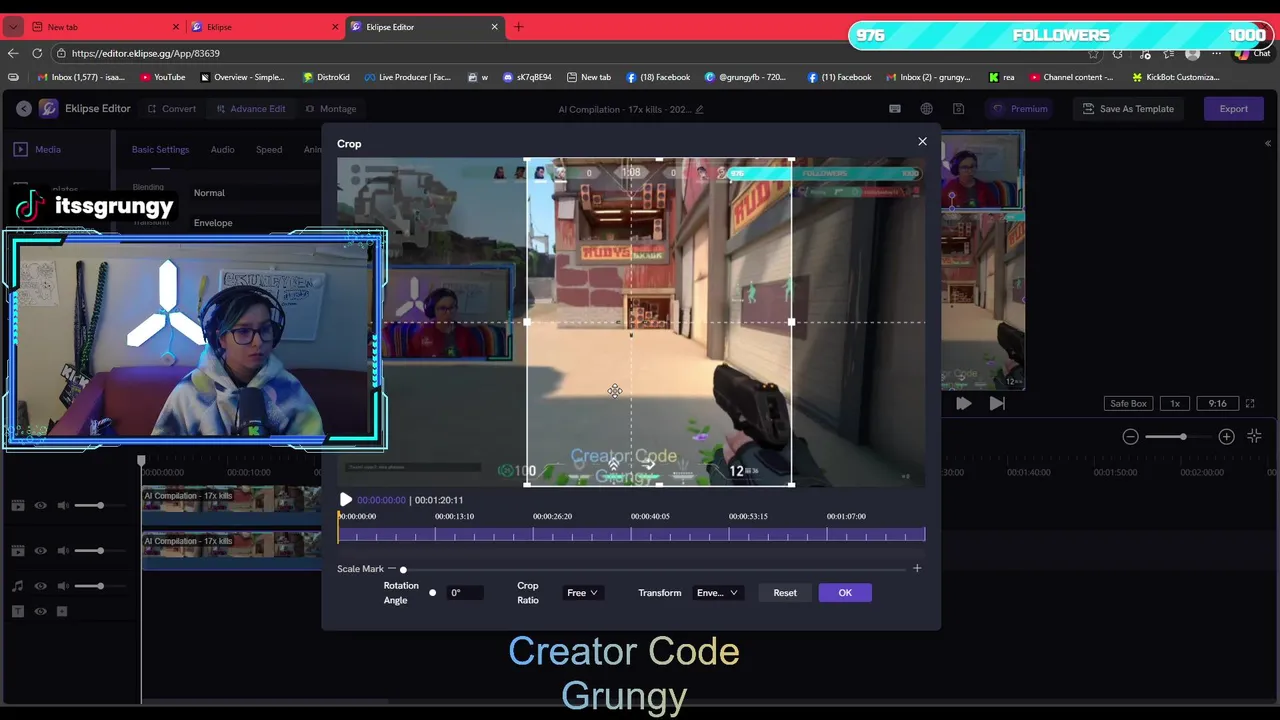
Task: Toggle visibility of second video track
Action: point(40,551)
